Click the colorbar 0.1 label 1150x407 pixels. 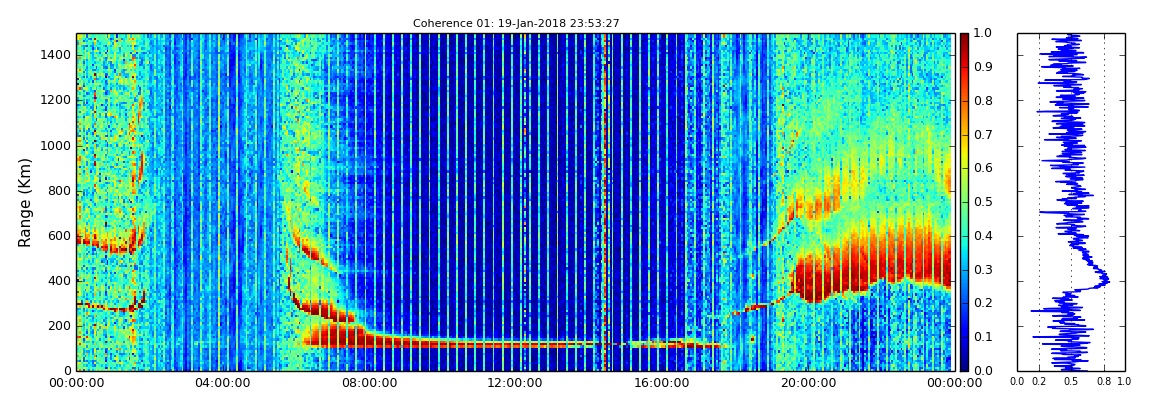(981, 337)
